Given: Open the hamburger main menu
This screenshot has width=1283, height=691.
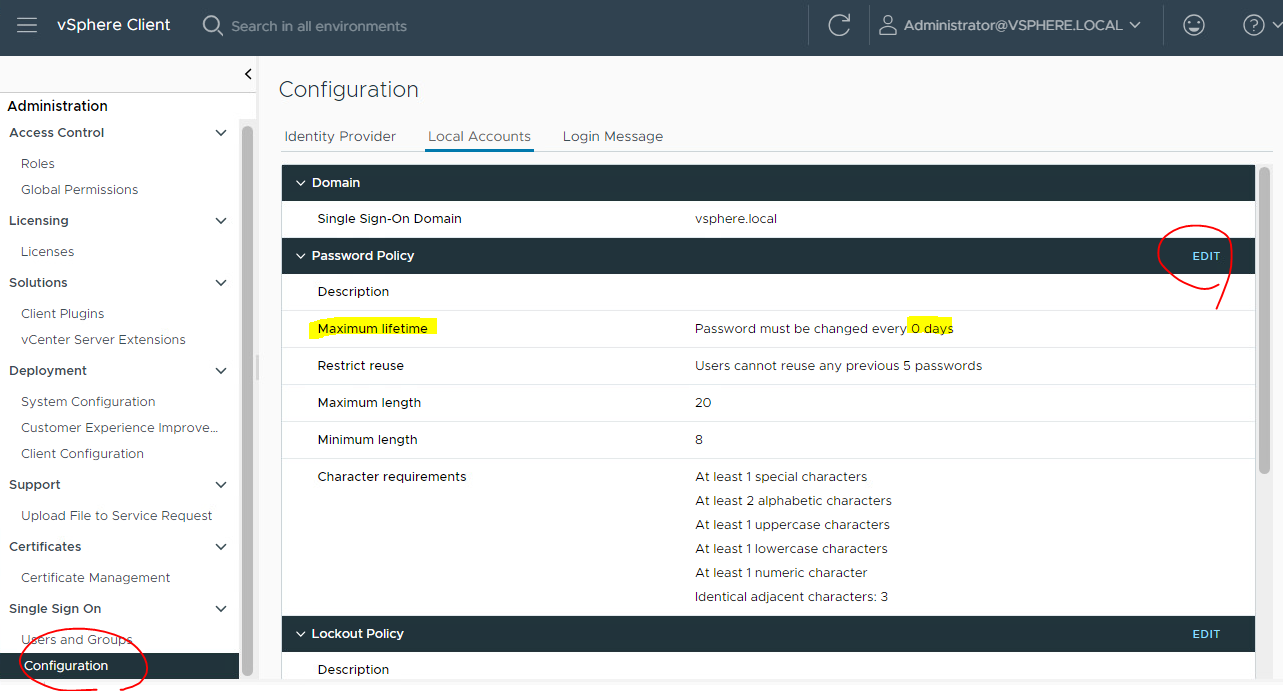Looking at the screenshot, I should [x=27, y=25].
